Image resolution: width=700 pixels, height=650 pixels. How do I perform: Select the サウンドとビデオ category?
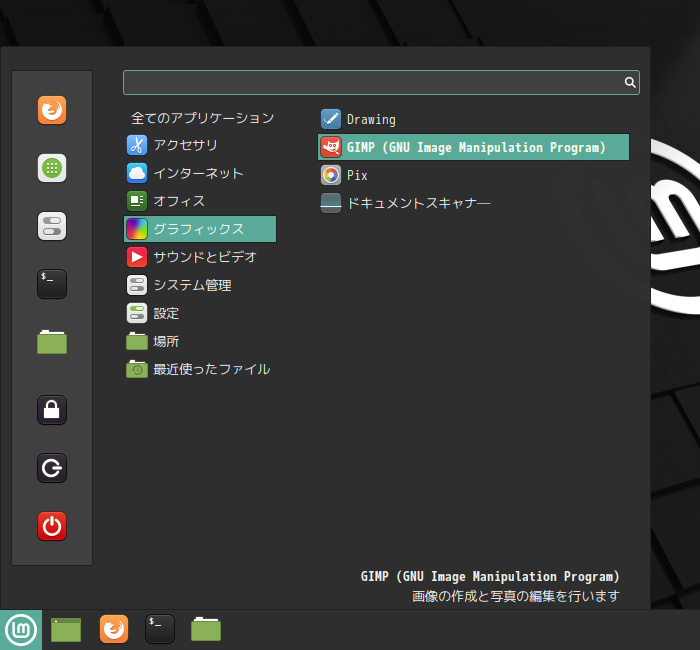(x=200, y=257)
